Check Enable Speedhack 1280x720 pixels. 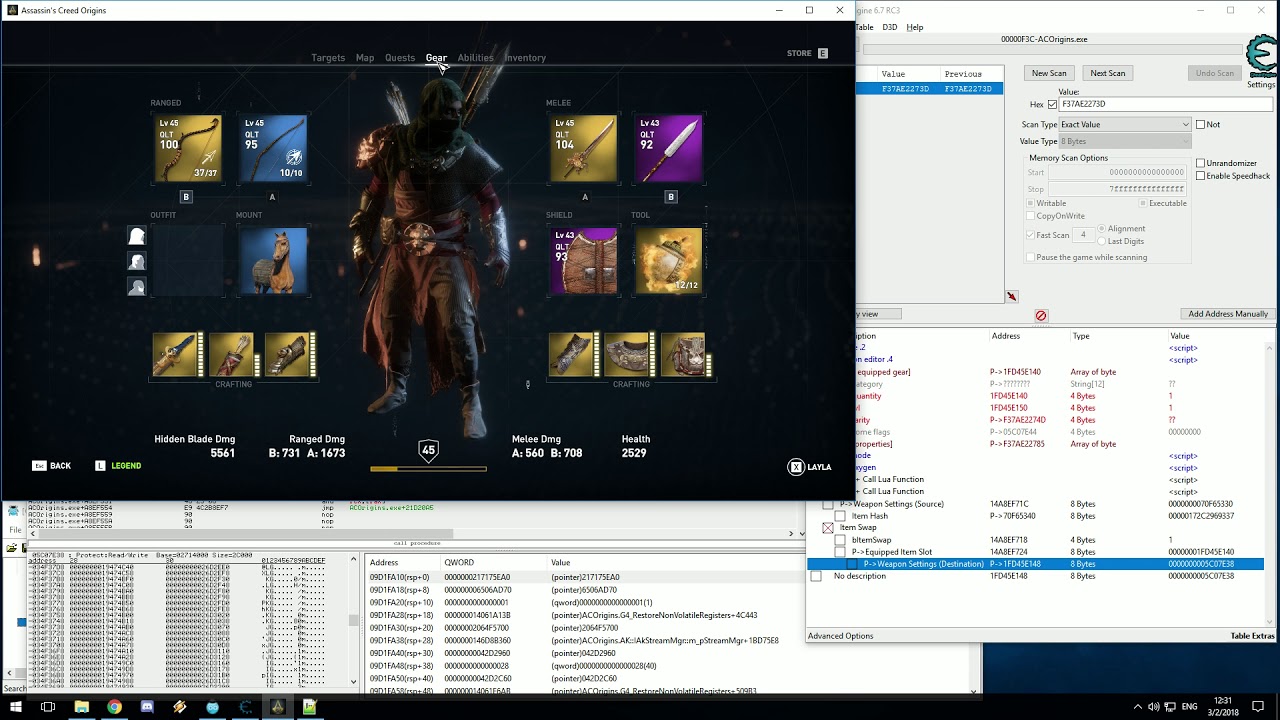(x=1201, y=176)
